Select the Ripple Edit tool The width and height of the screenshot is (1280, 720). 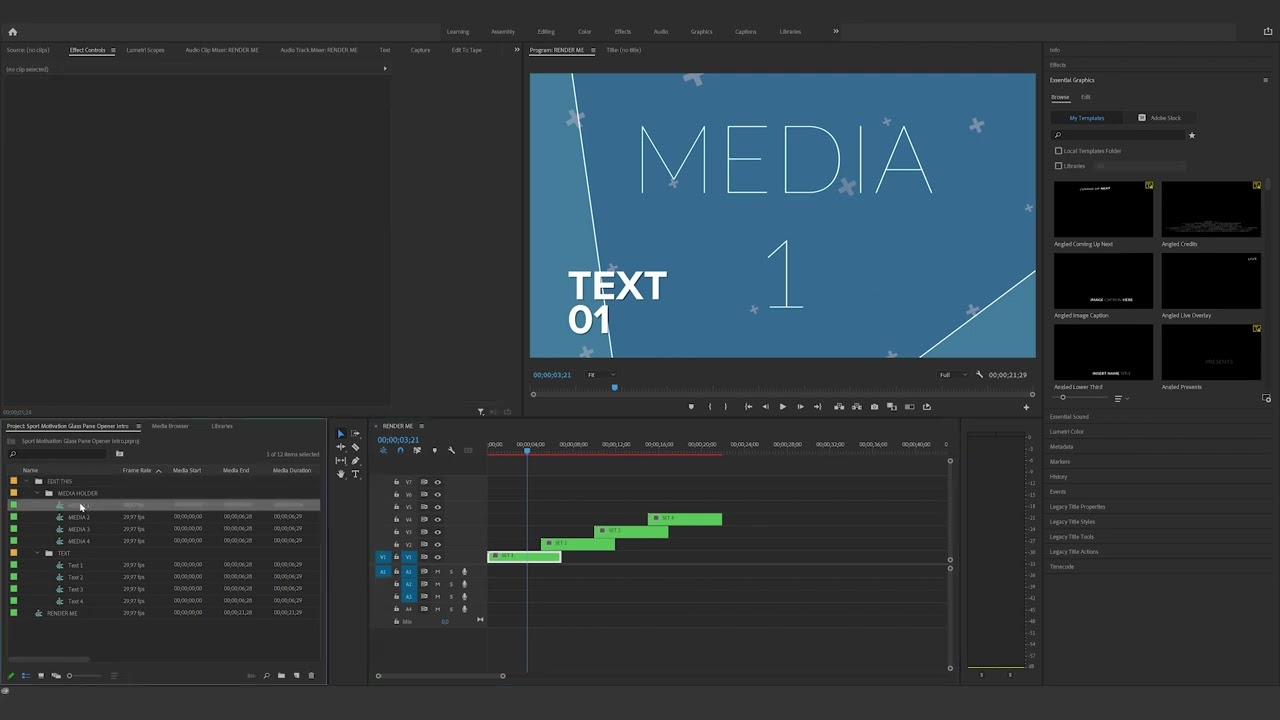pyautogui.click(x=340, y=447)
